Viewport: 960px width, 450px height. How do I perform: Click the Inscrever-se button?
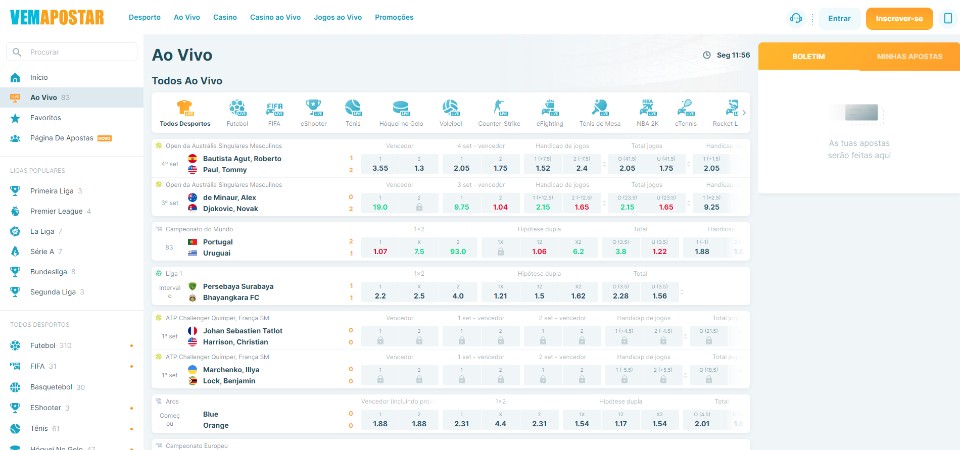899,18
